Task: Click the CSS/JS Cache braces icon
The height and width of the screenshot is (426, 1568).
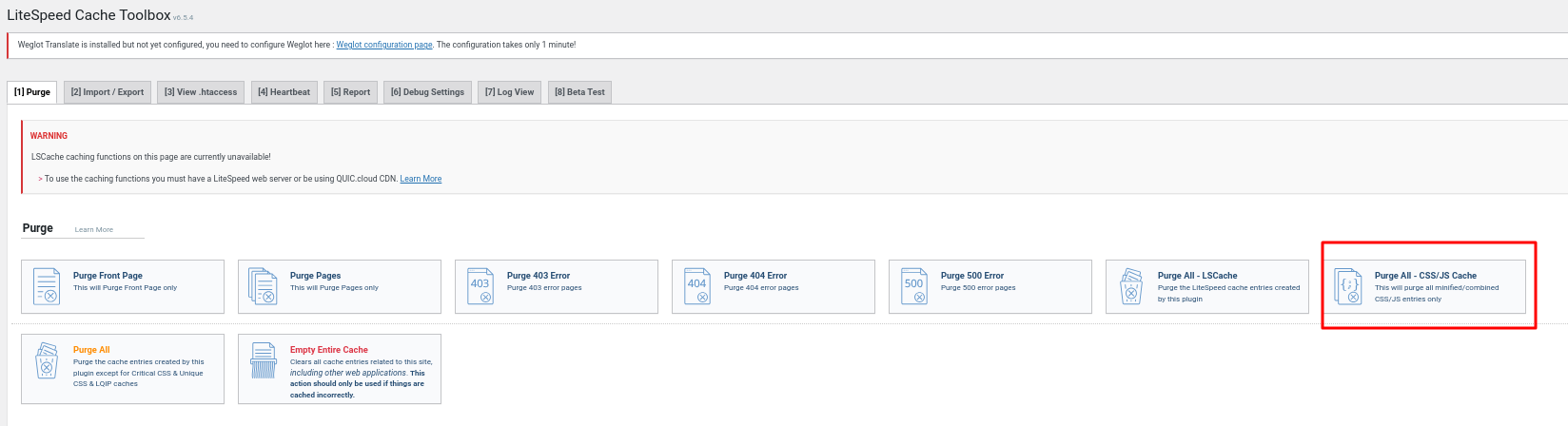Action: (x=1348, y=286)
